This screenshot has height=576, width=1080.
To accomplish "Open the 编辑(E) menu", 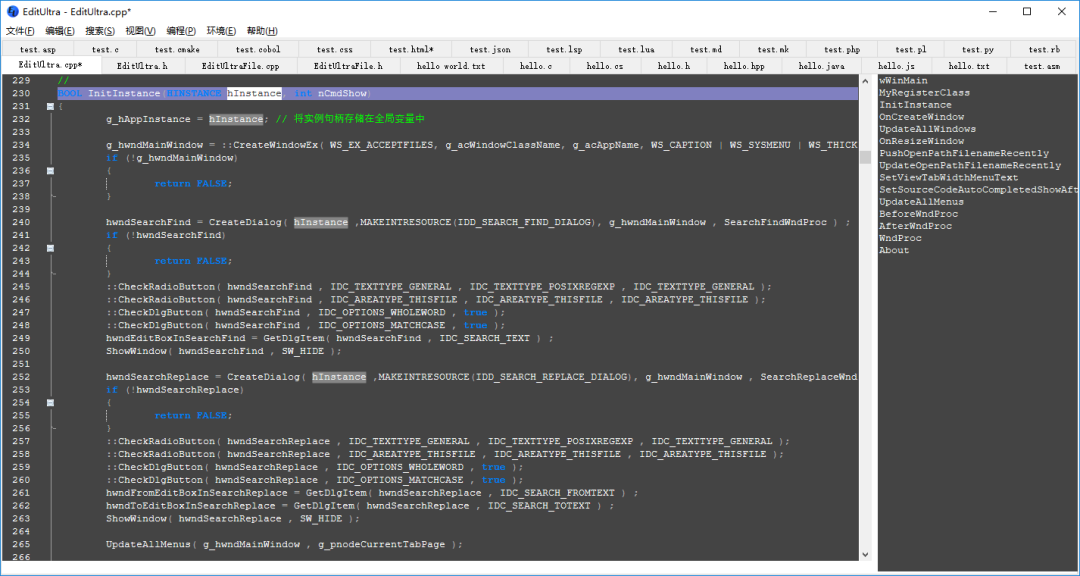I will [60, 31].
